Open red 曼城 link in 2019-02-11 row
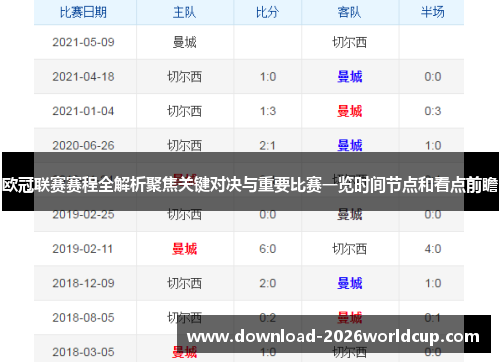This screenshot has height=362, width=500. click(184, 249)
